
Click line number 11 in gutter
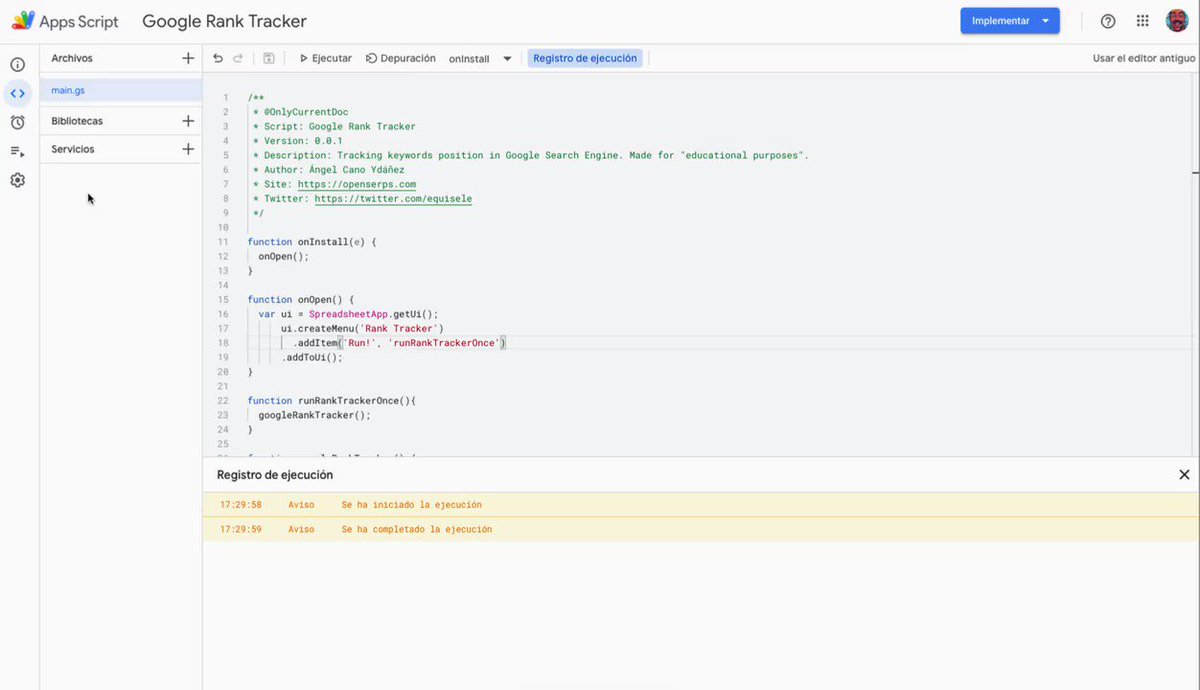point(225,242)
